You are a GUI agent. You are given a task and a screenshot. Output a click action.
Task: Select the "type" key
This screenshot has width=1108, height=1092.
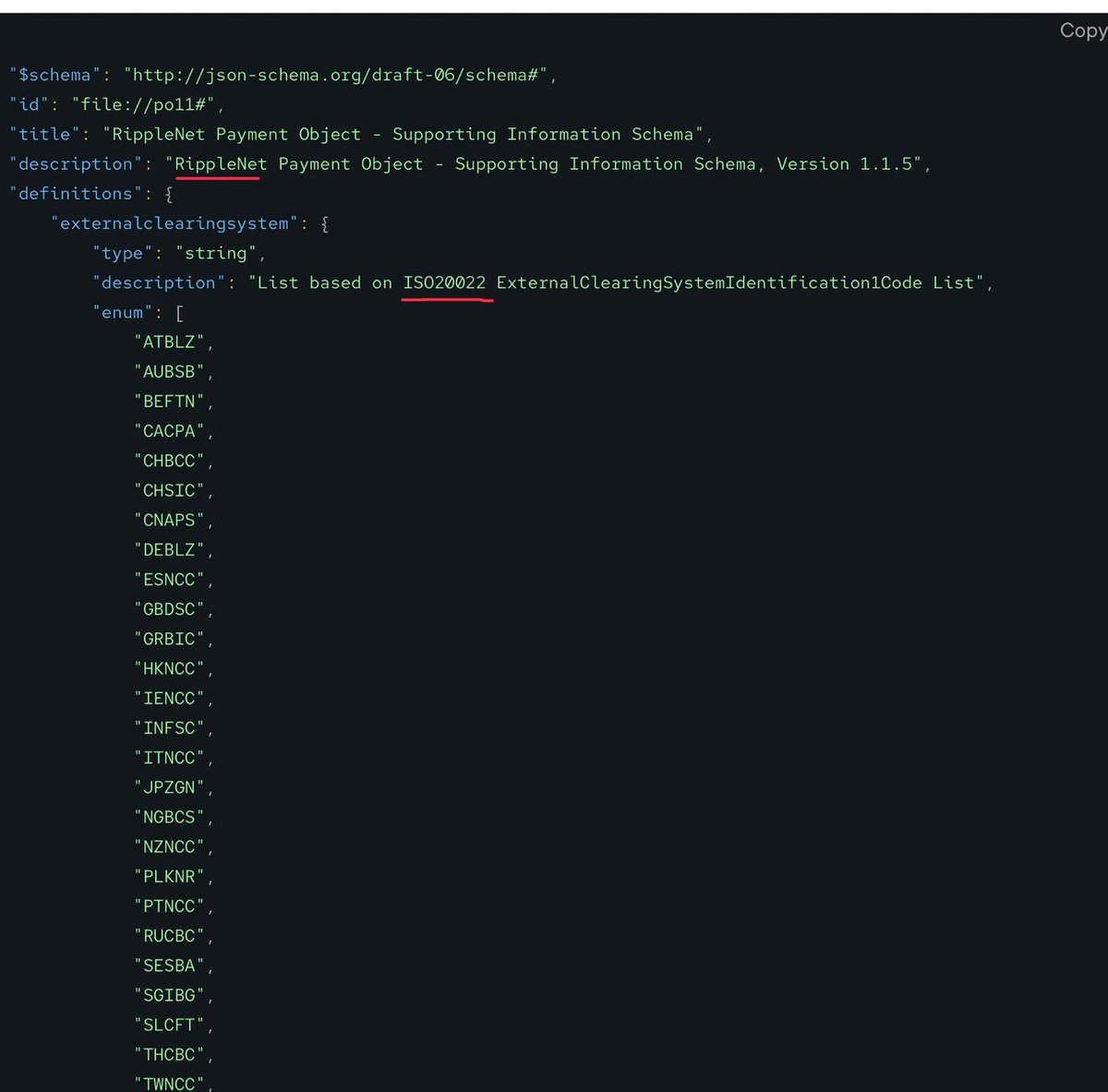click(123, 253)
